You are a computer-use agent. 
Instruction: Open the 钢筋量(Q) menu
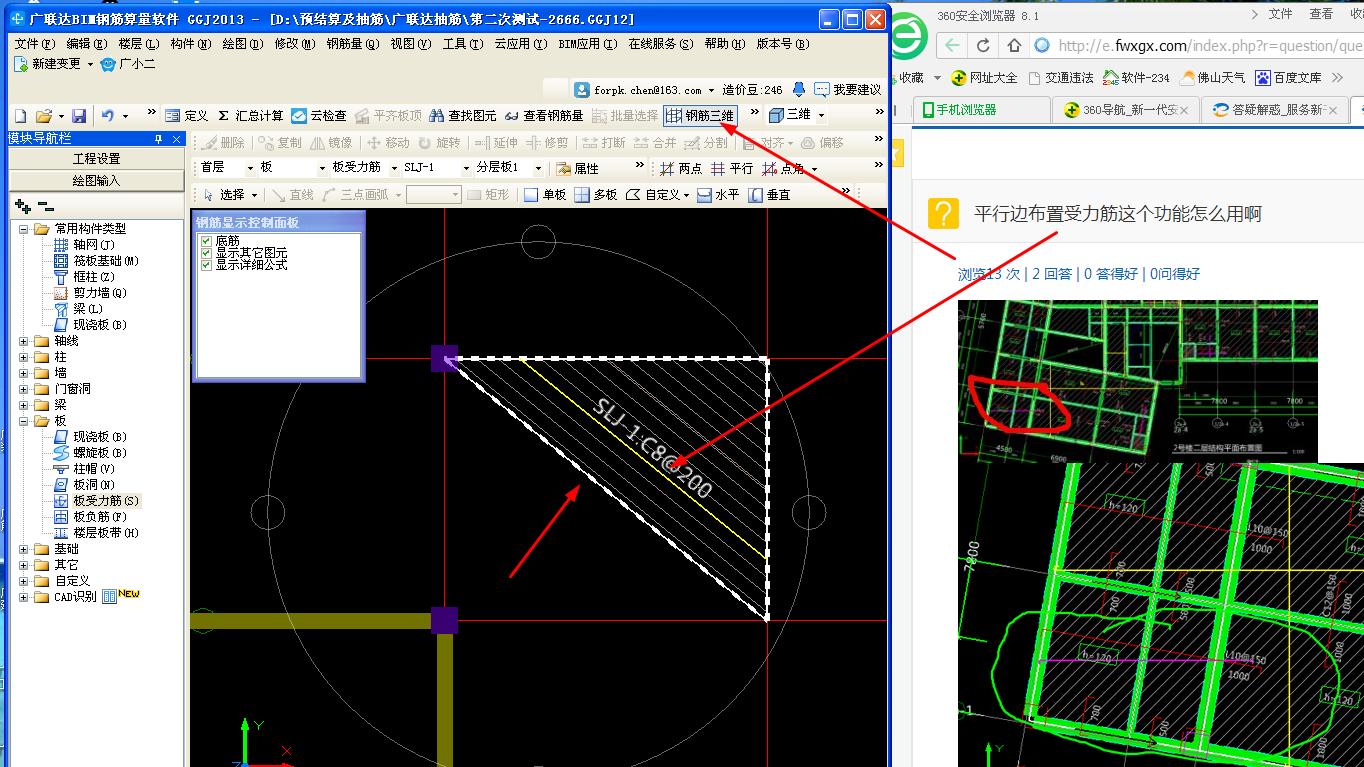(353, 44)
